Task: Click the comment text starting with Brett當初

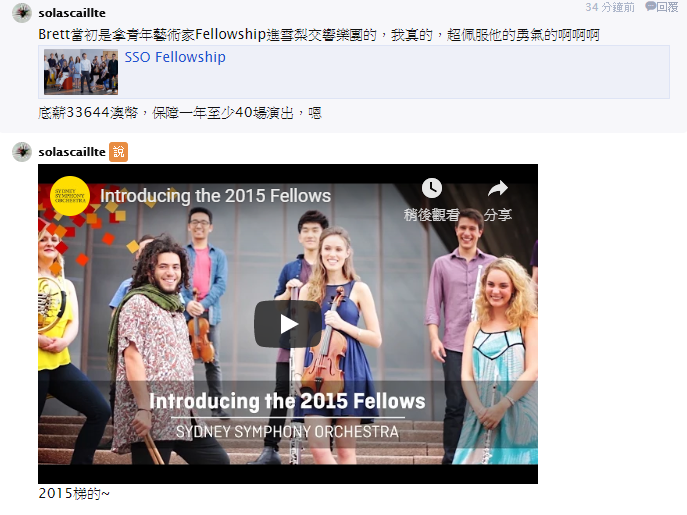Action: [319, 35]
